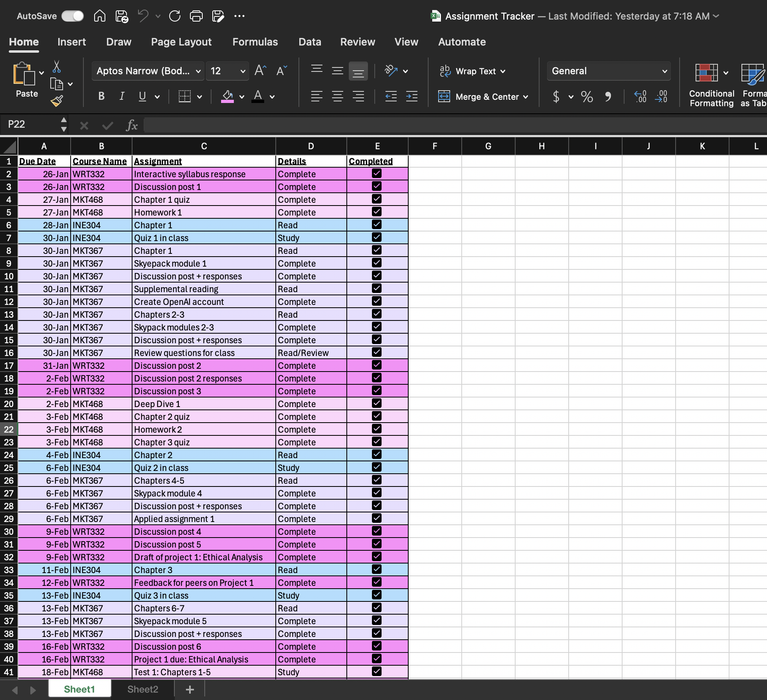The image size is (767, 700).
Task: Click Increase Decimal icon
Action: [640, 97]
